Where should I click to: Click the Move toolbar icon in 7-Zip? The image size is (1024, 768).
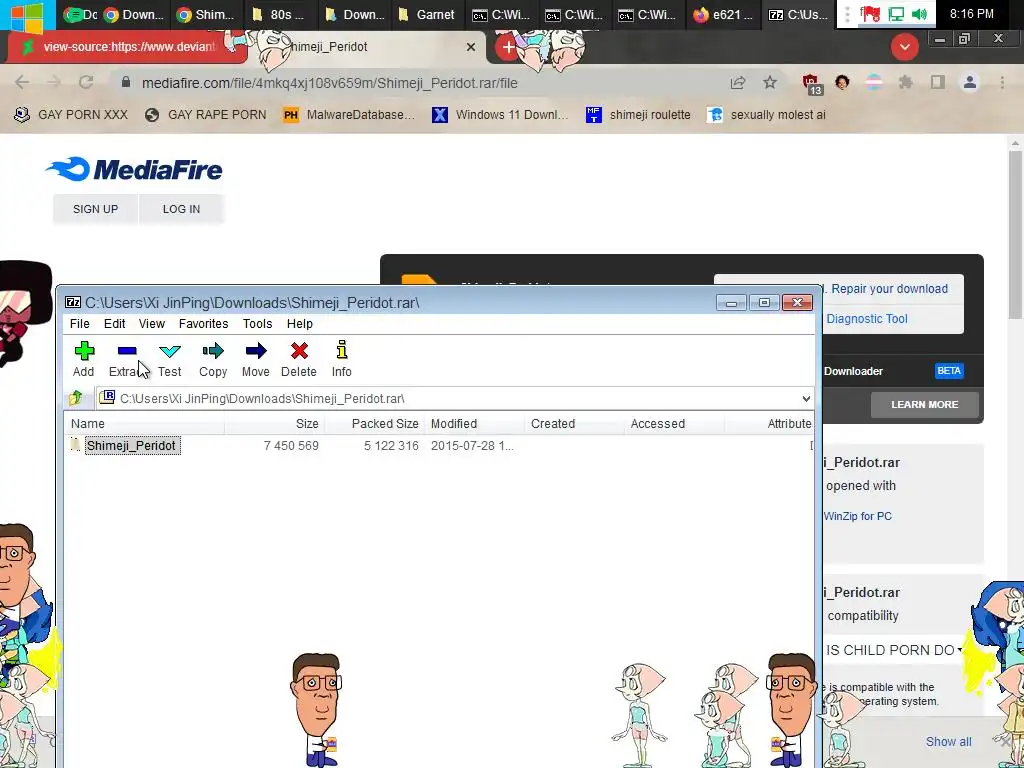click(256, 351)
